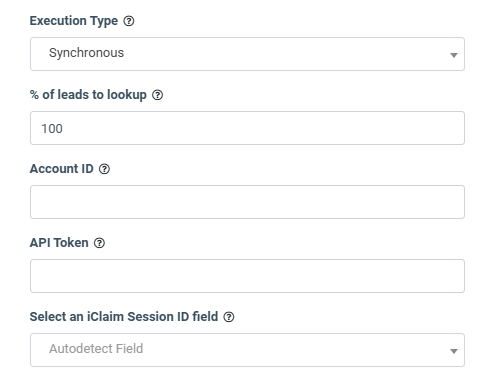
Task: Click into the empty Account ID field
Action: [x=247, y=202]
